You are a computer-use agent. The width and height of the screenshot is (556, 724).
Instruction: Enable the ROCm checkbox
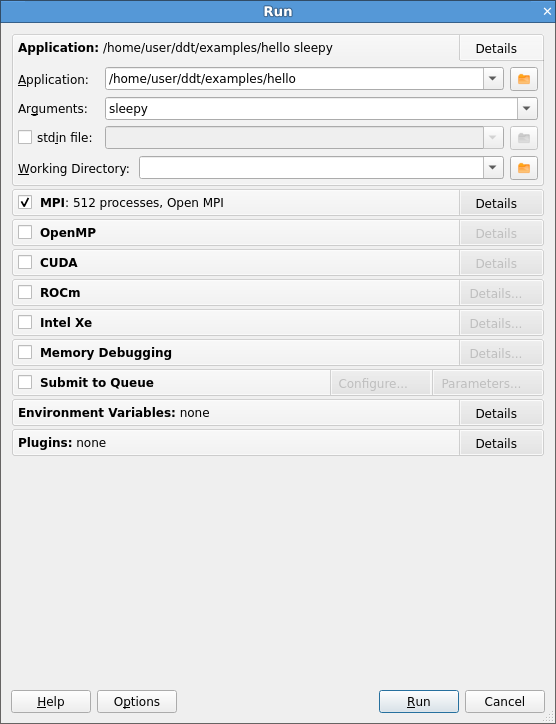(25, 292)
